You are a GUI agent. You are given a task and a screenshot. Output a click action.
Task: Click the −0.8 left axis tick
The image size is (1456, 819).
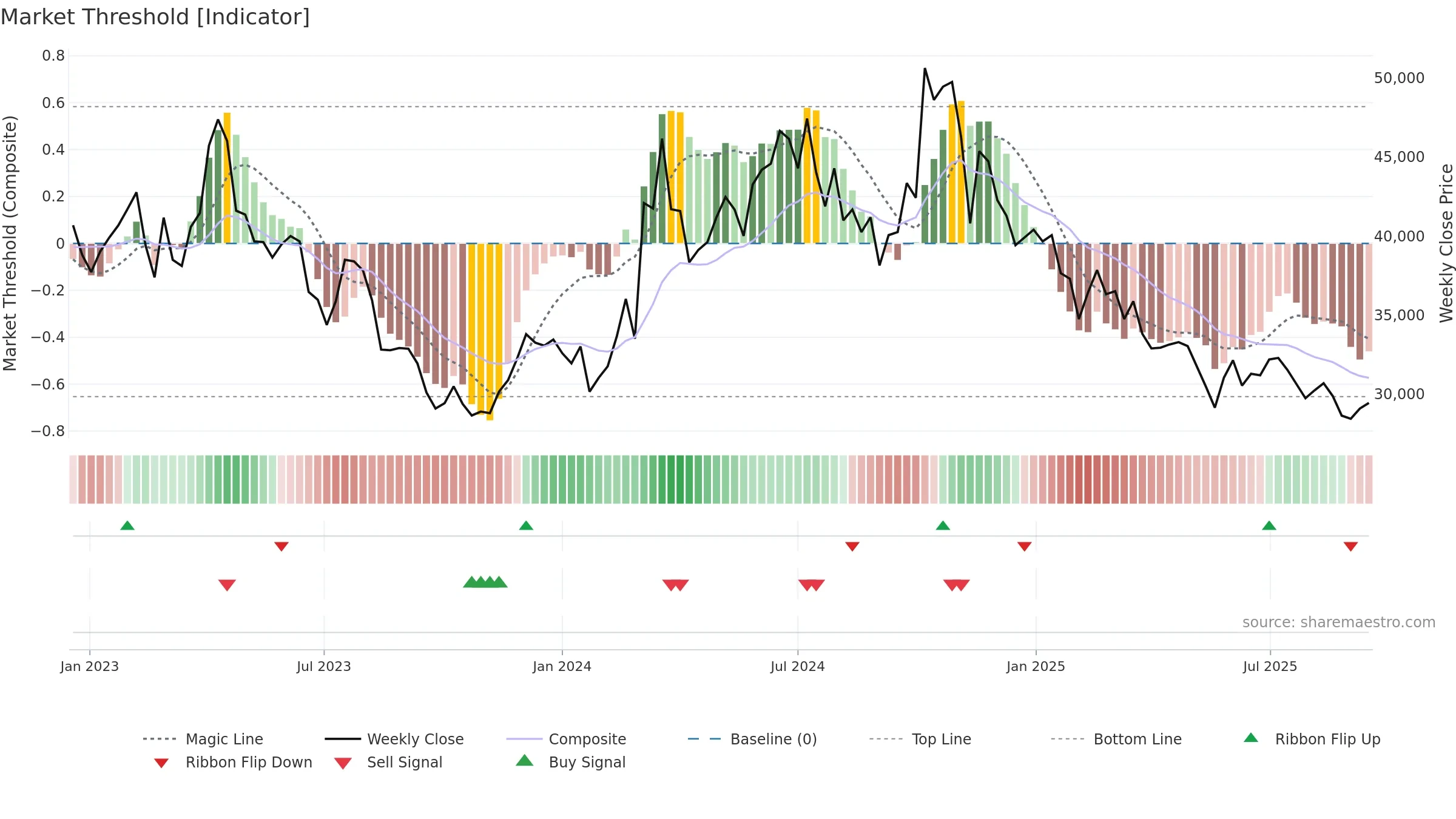(x=47, y=431)
